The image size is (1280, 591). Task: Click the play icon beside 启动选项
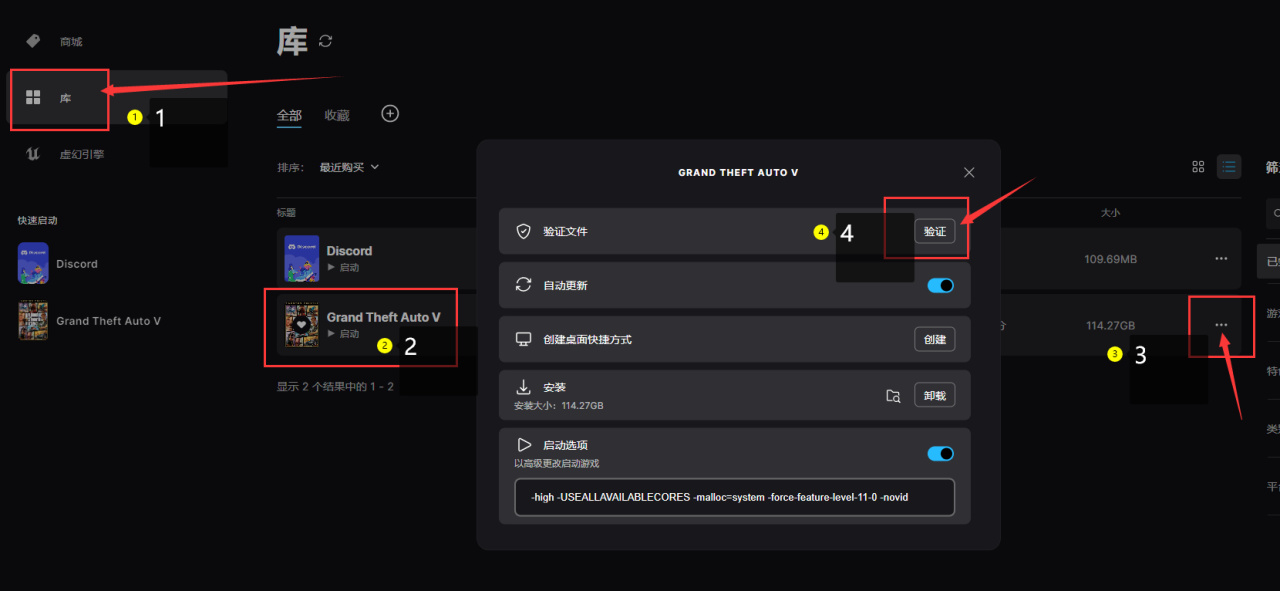coord(523,445)
